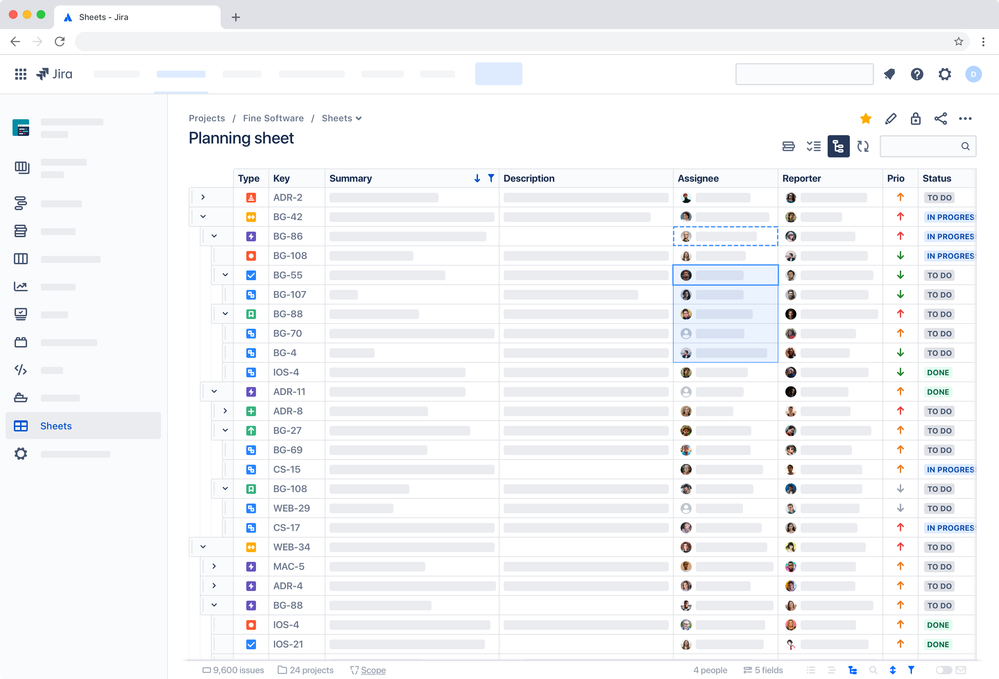999x679 pixels.
Task: Click the browser reload button
Action: (60, 41)
